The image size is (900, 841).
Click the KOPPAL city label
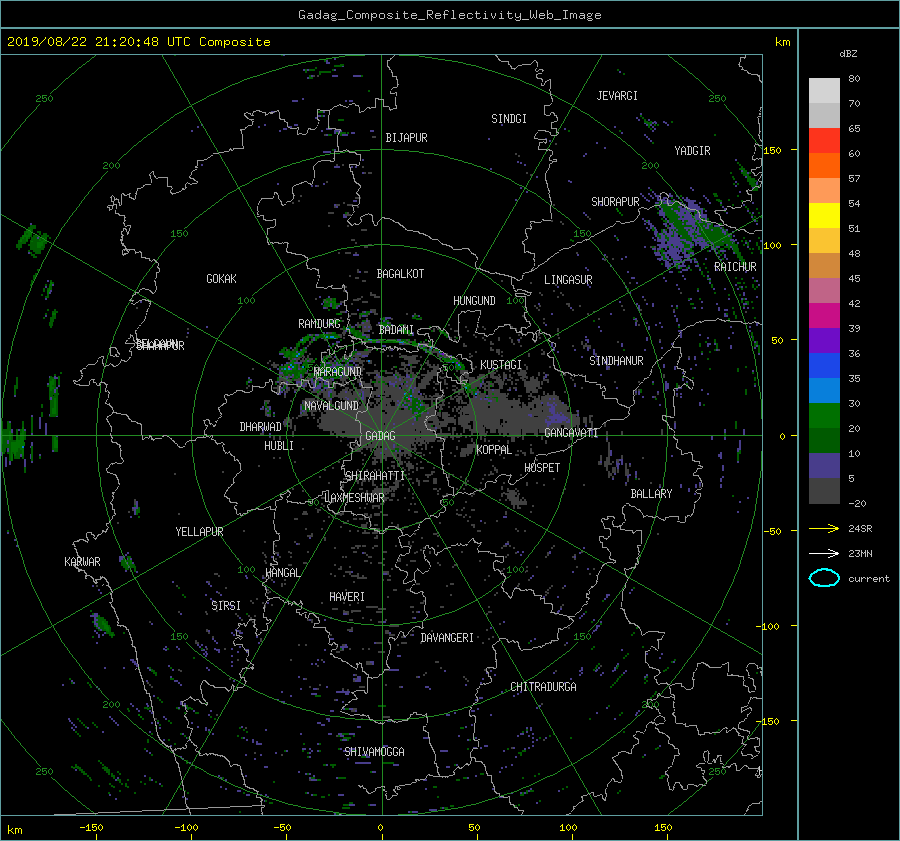click(494, 450)
